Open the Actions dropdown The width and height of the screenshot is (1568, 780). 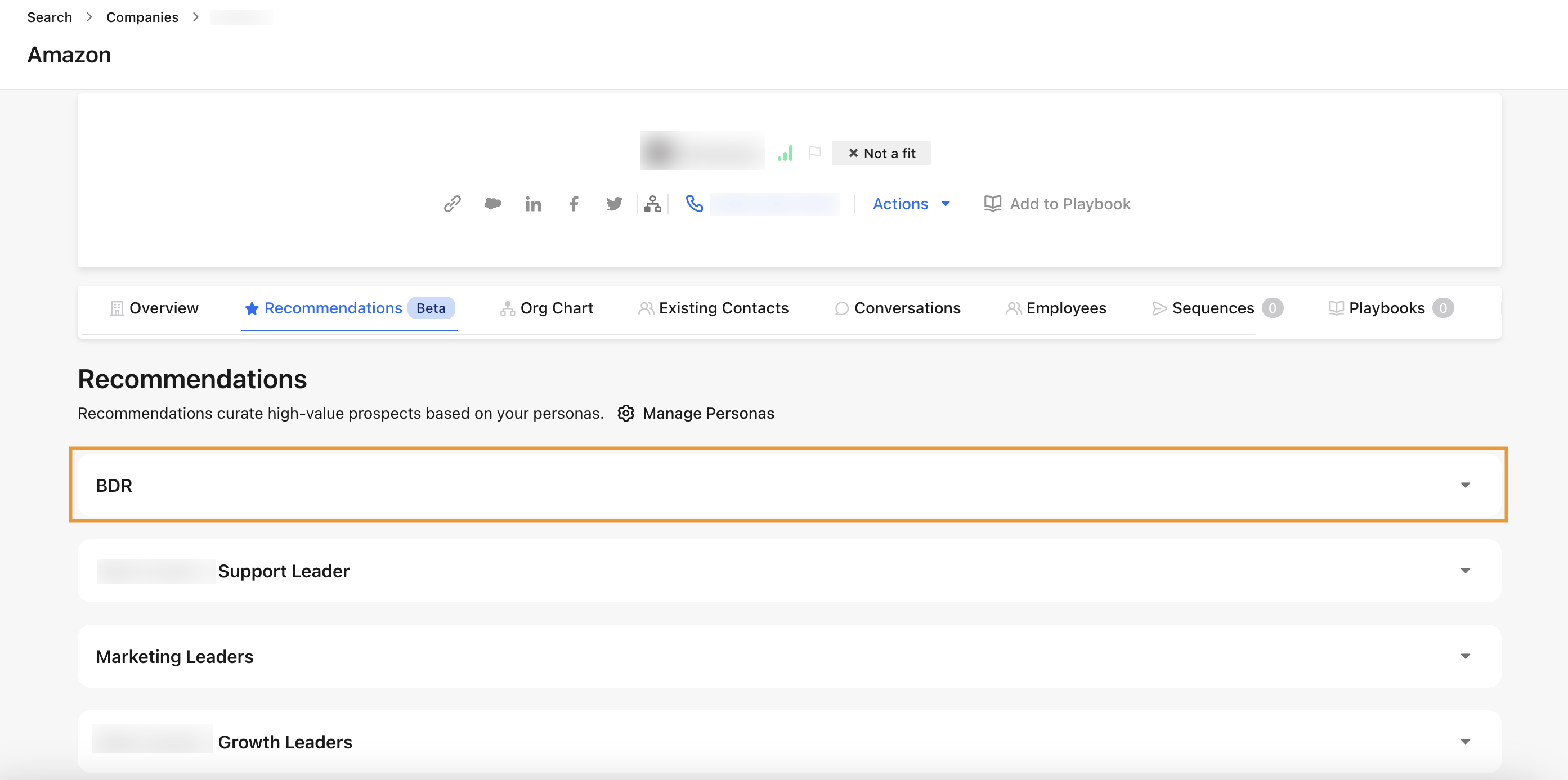(x=911, y=204)
